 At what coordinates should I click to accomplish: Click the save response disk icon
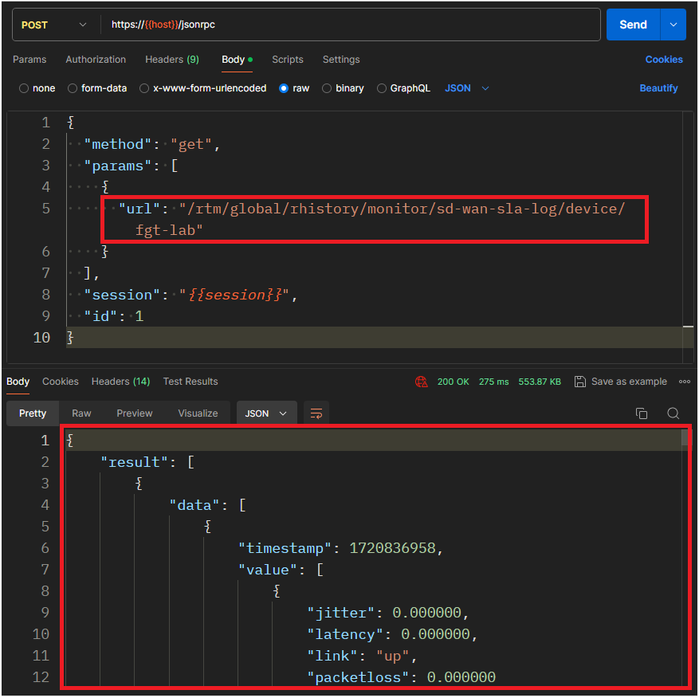click(x=585, y=382)
